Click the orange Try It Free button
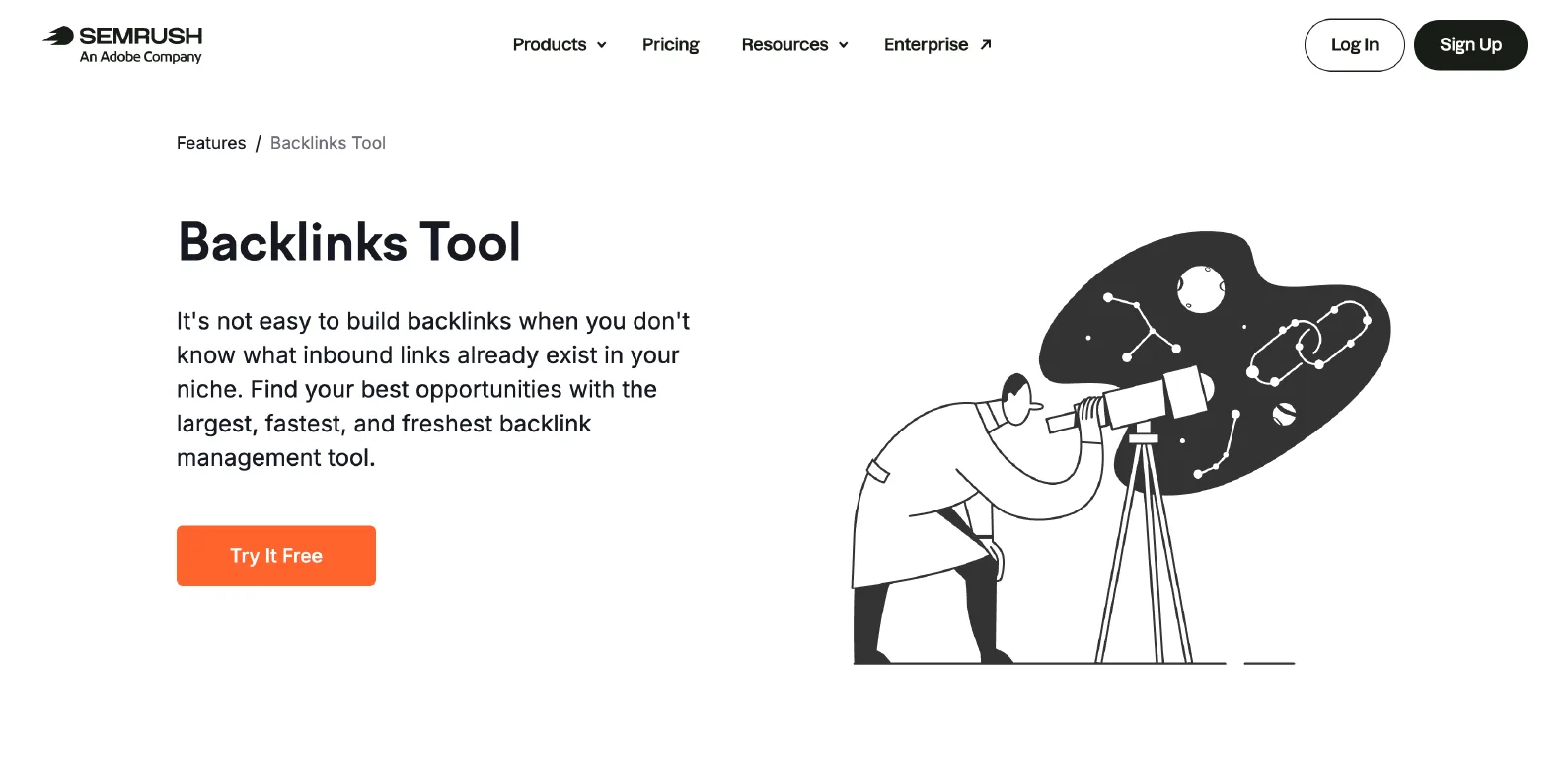 (276, 555)
